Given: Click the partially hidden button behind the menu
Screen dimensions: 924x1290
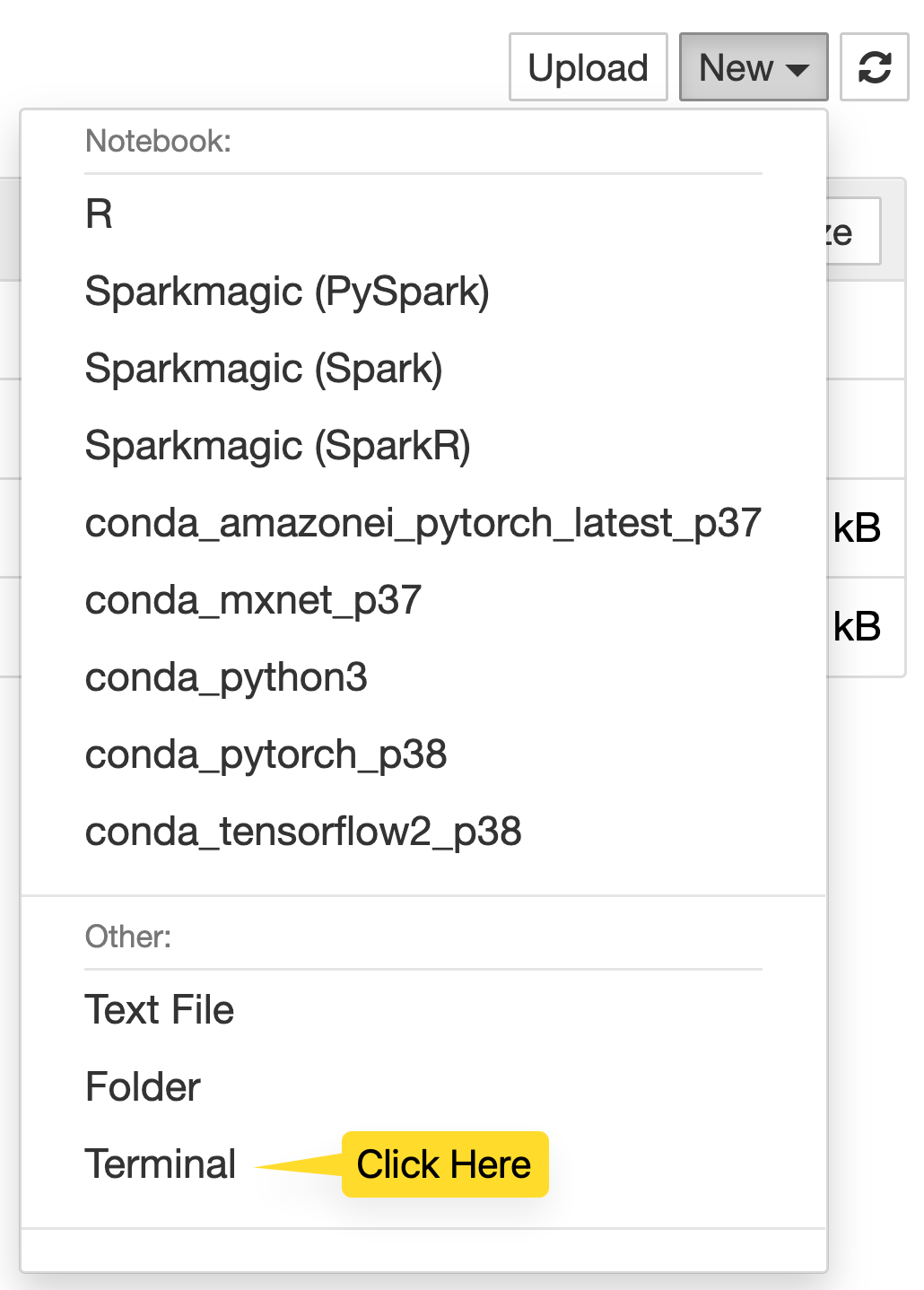Looking at the screenshot, I should (850, 231).
